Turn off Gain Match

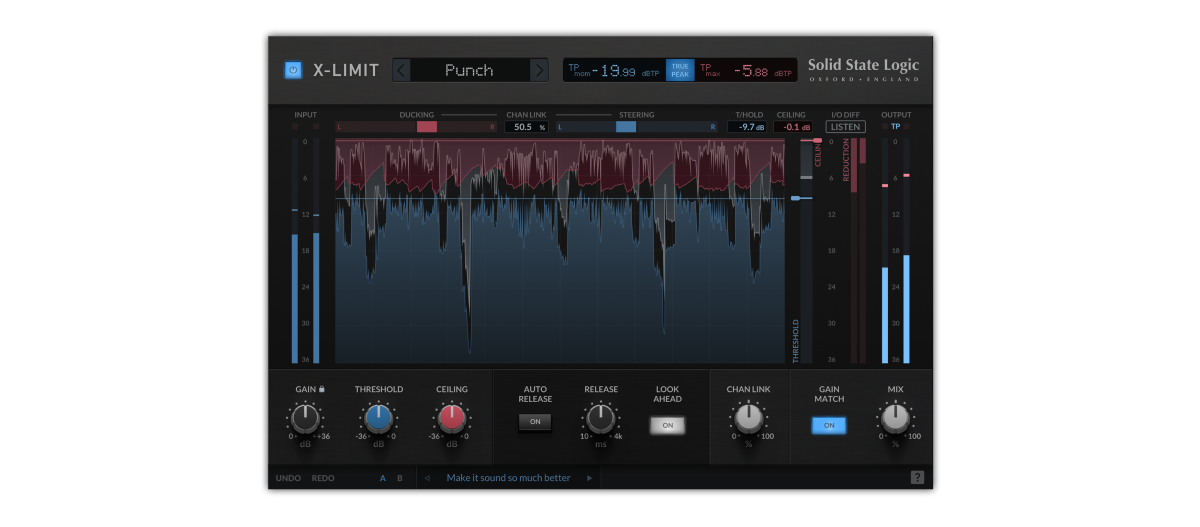[828, 425]
